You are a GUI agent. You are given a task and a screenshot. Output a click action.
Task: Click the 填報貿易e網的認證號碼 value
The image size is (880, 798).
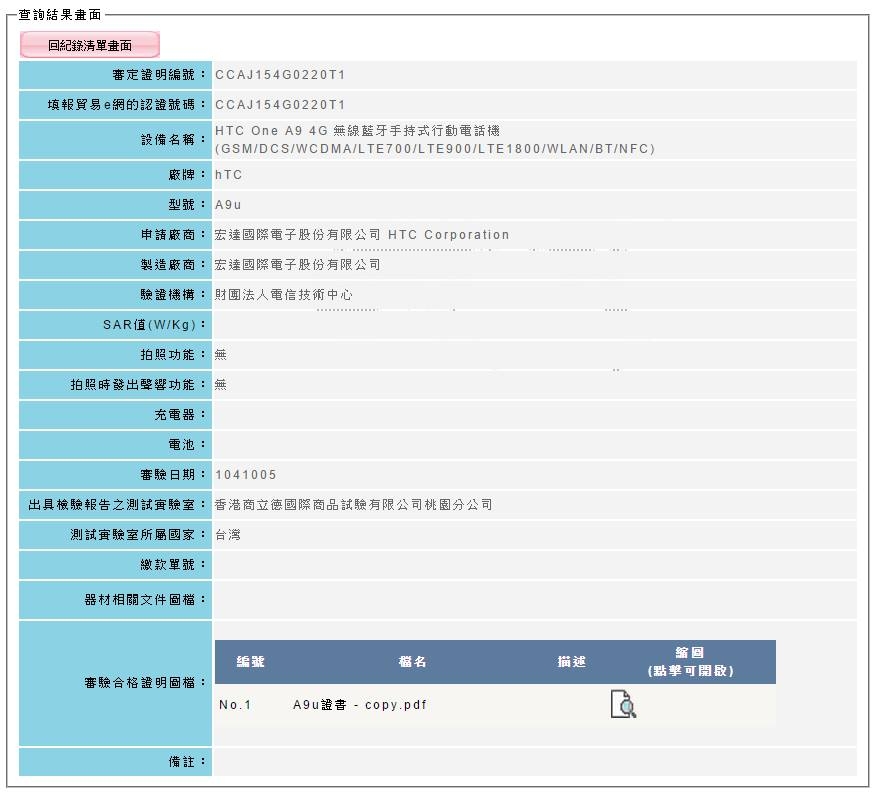click(280, 105)
